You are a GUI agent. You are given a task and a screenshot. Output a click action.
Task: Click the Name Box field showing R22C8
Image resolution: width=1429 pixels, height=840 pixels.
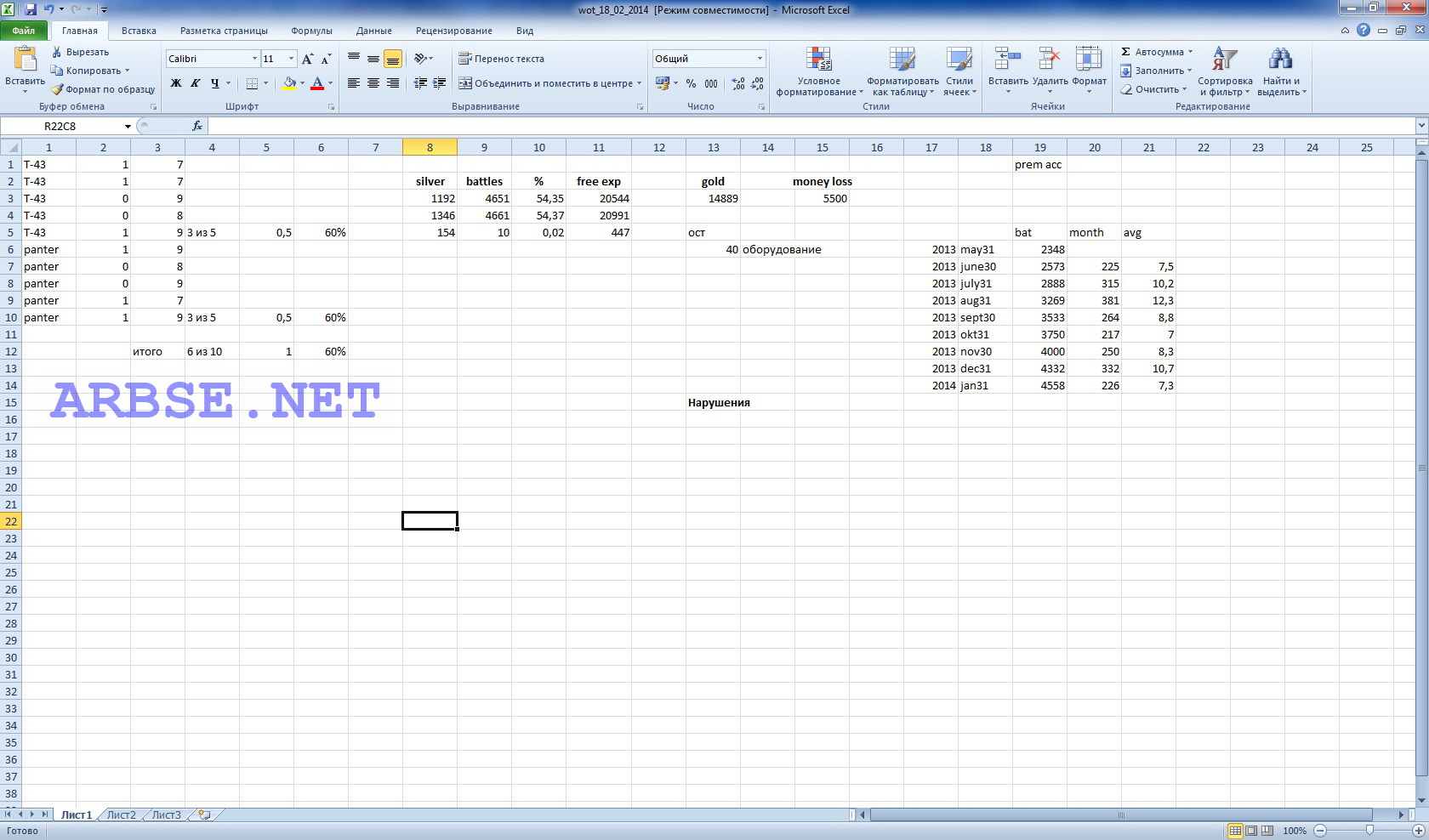tap(60, 127)
